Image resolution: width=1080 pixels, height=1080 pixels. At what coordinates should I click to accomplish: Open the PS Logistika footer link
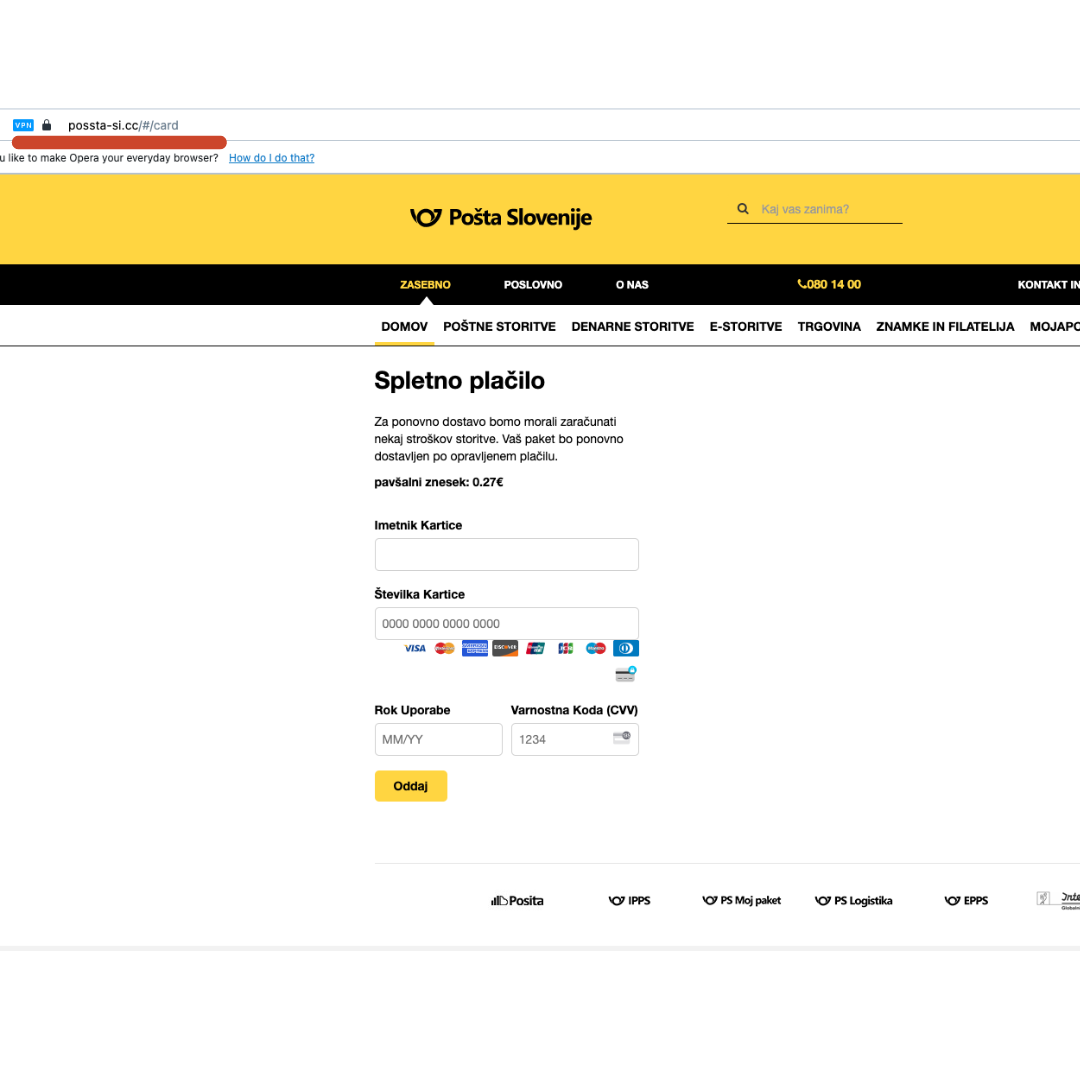[853, 900]
